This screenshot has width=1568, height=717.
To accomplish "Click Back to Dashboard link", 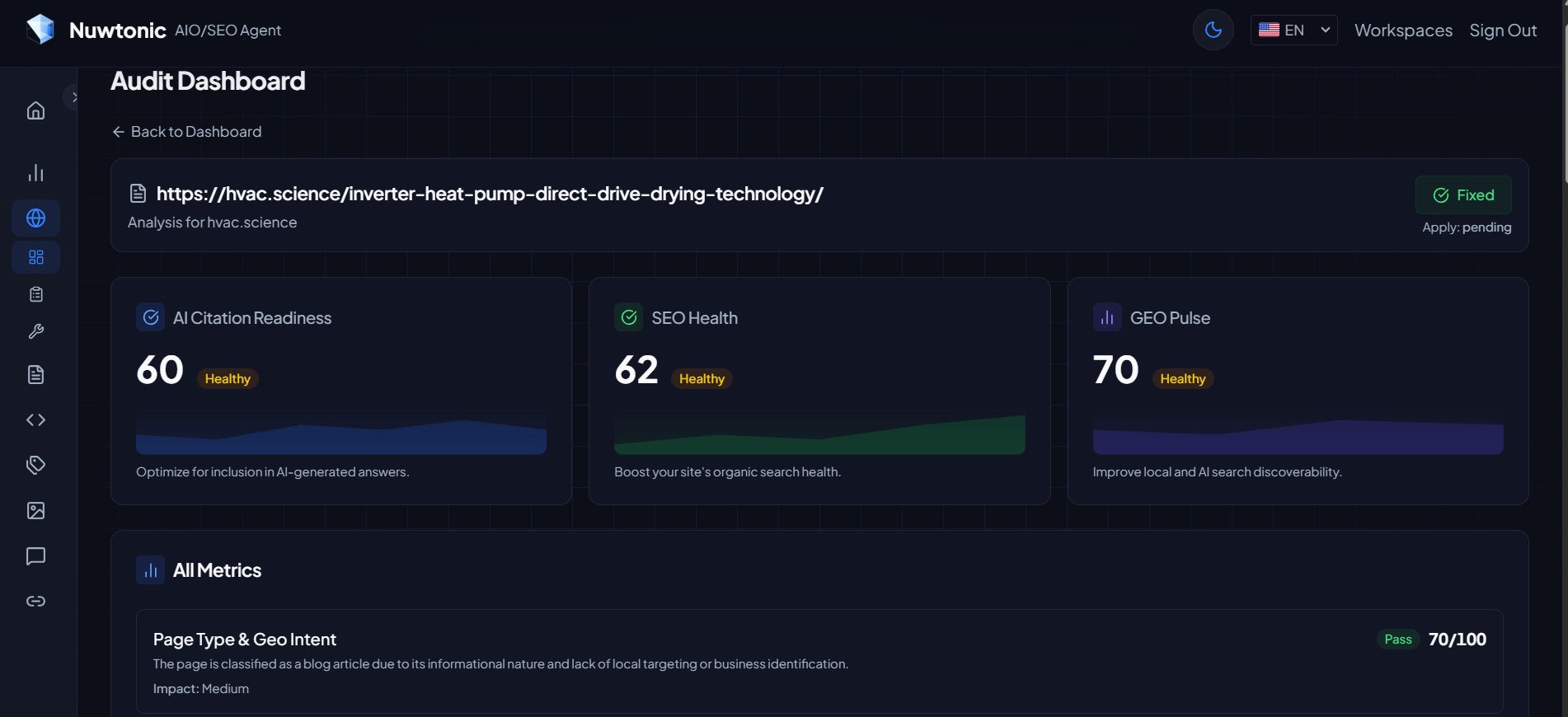I will pyautogui.click(x=187, y=132).
